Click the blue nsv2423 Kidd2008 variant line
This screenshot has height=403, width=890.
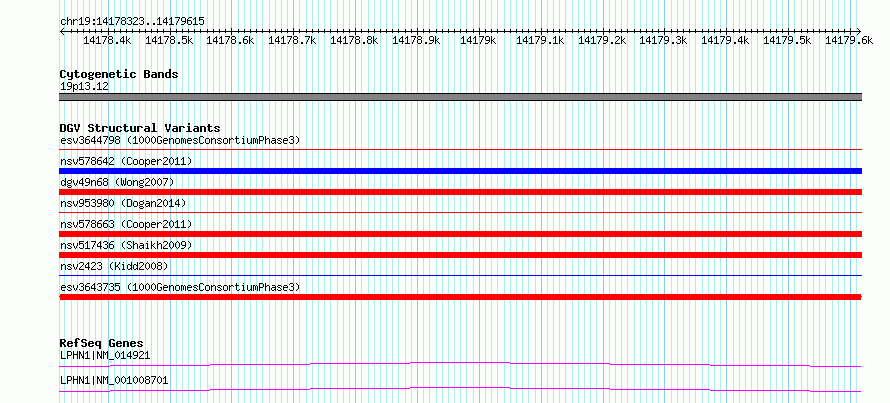click(x=460, y=276)
